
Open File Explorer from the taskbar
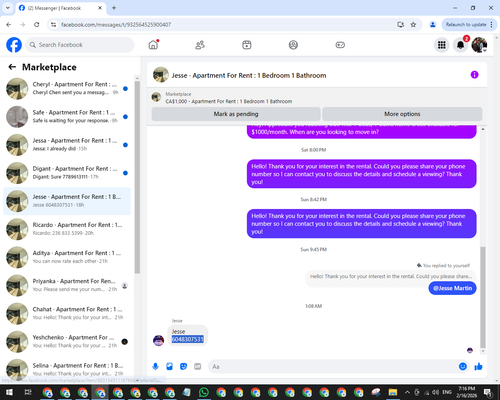coord(393,392)
